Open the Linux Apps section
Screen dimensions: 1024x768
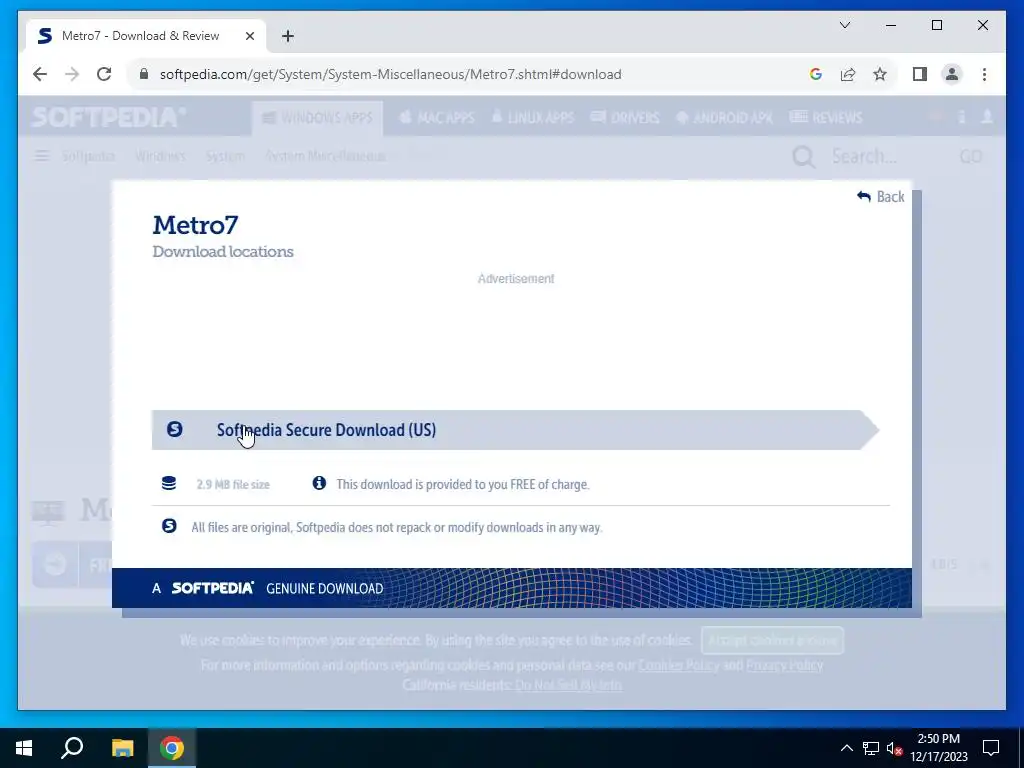click(533, 118)
